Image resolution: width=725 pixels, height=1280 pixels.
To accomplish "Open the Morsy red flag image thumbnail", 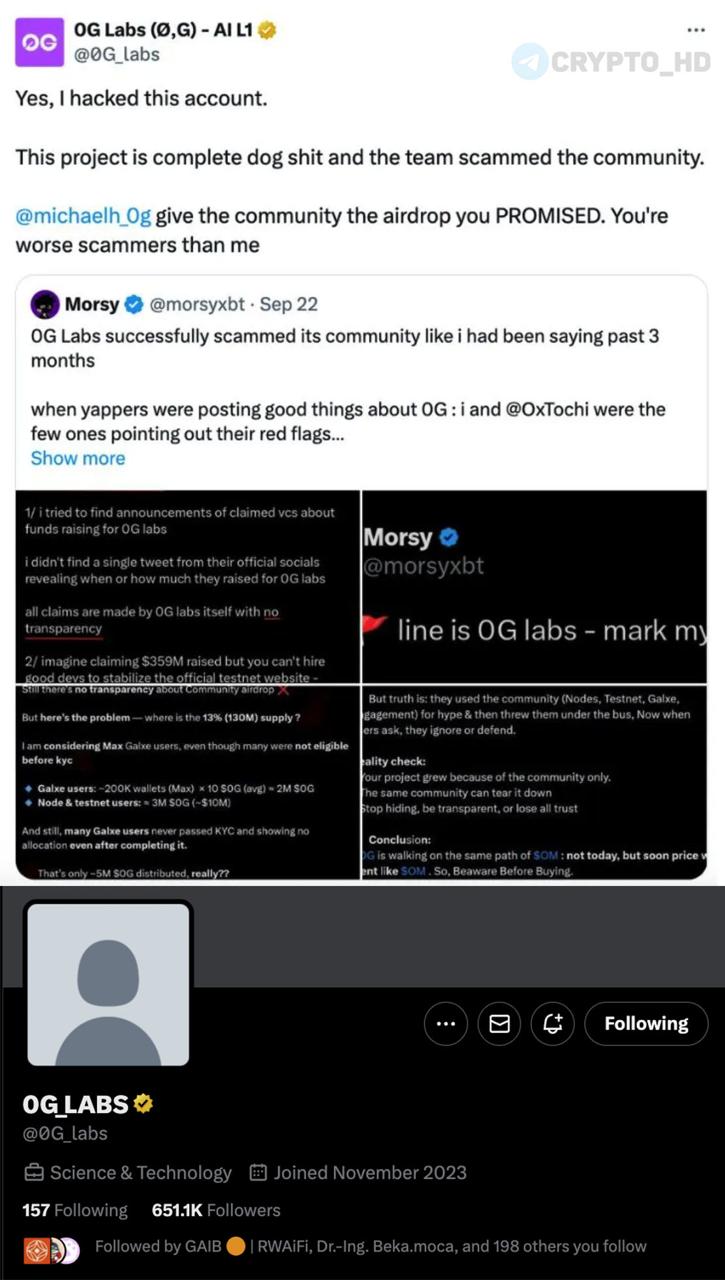I will pos(534,585).
